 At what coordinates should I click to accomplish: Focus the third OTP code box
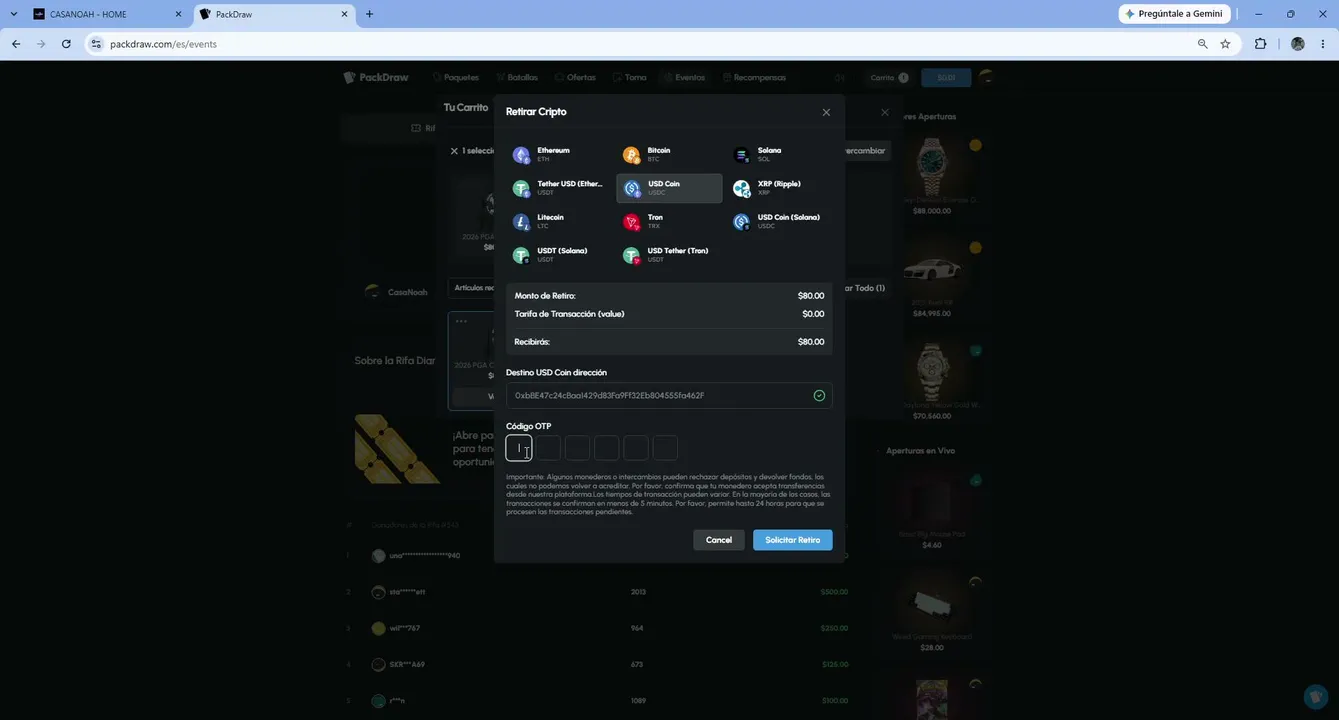[577, 448]
